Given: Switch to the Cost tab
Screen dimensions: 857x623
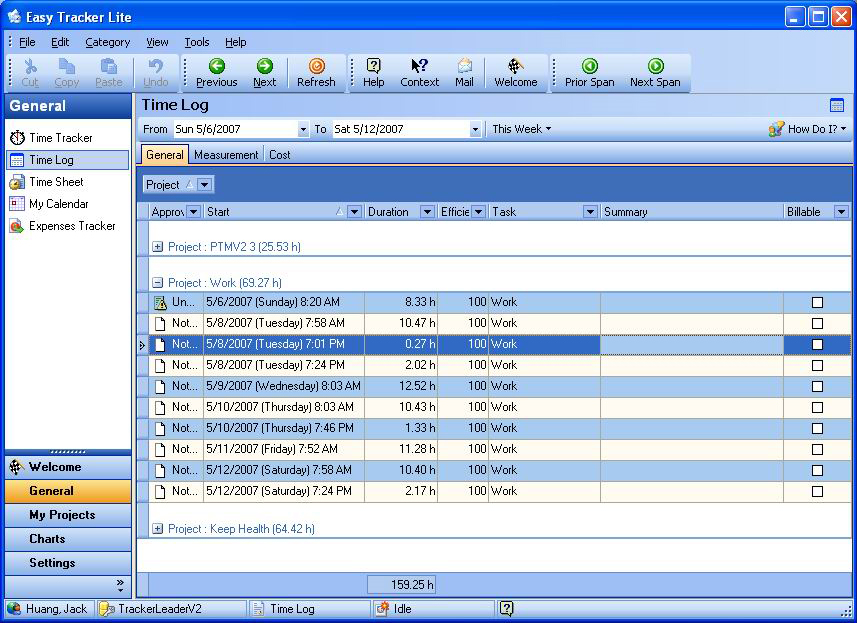Looking at the screenshot, I should [x=280, y=155].
